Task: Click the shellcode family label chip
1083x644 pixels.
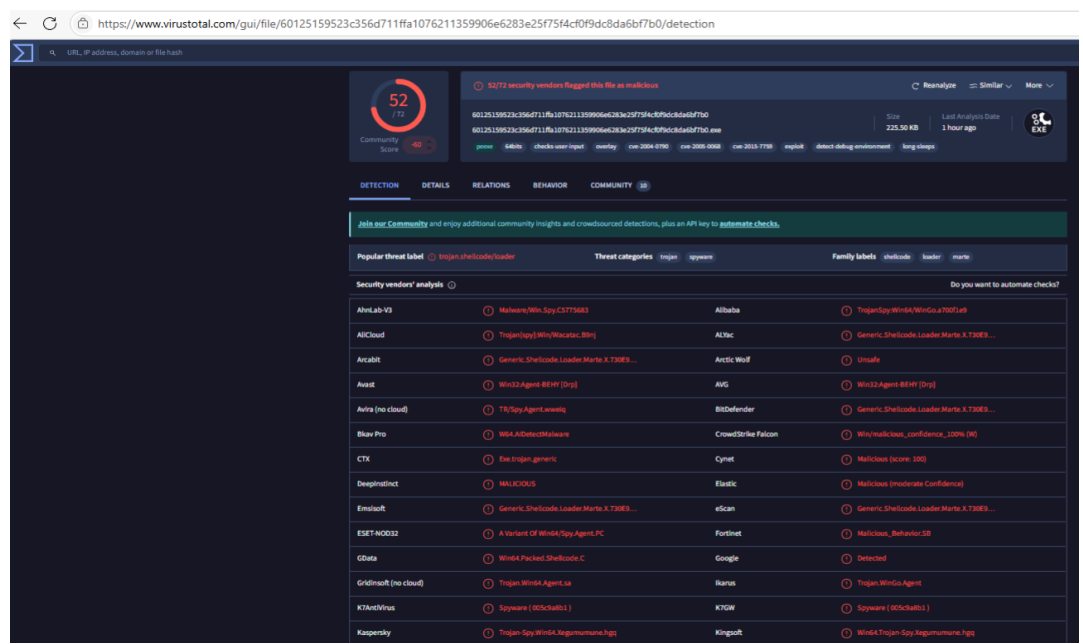Action: 896,256
